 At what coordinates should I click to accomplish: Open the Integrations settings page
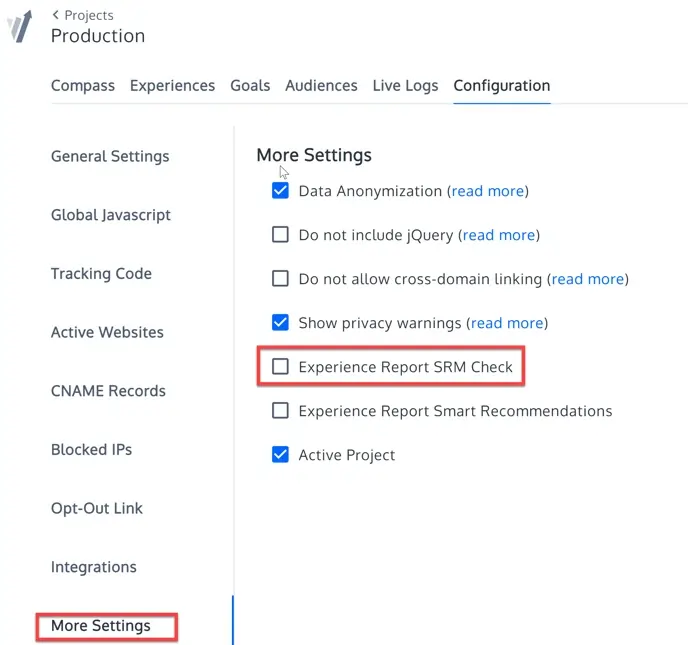93,567
